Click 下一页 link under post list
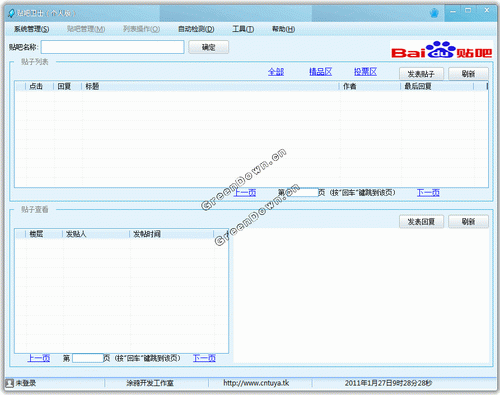 [428, 192]
